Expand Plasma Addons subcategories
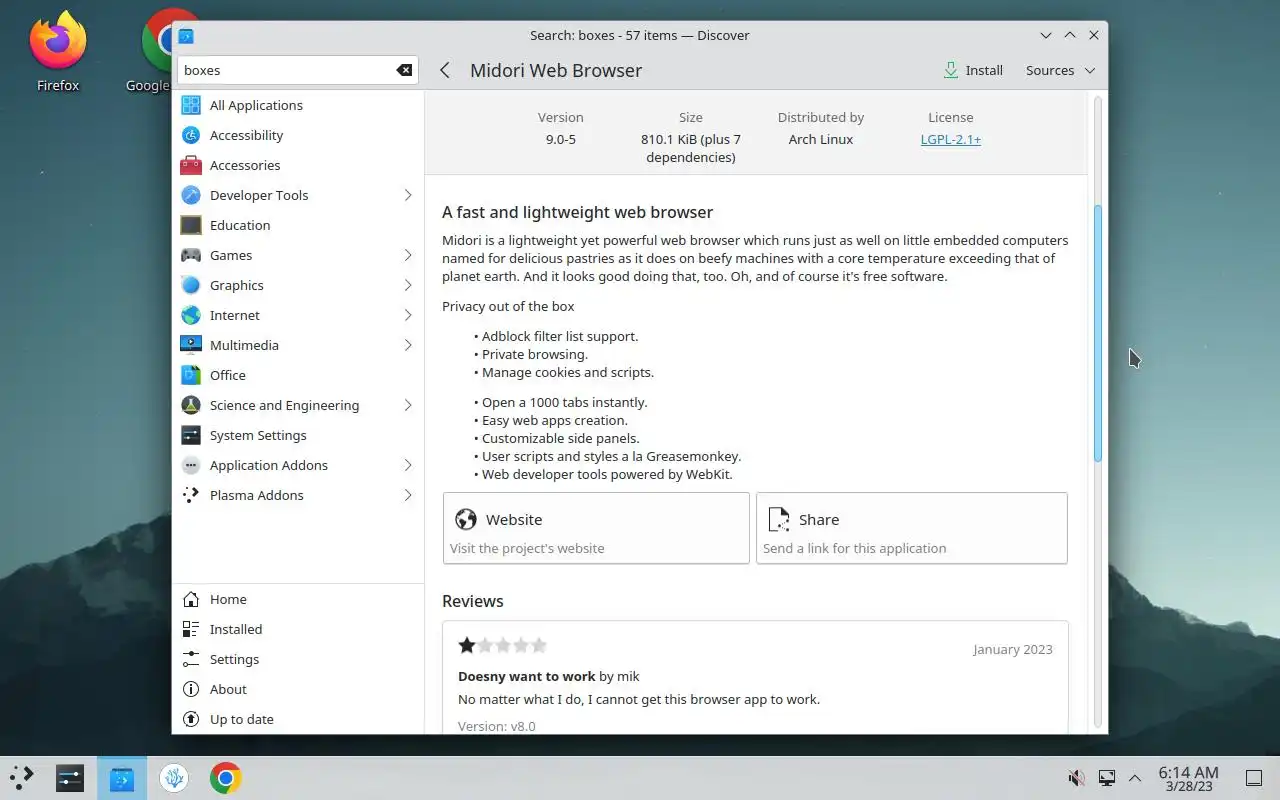This screenshot has height=800, width=1280. pos(408,495)
